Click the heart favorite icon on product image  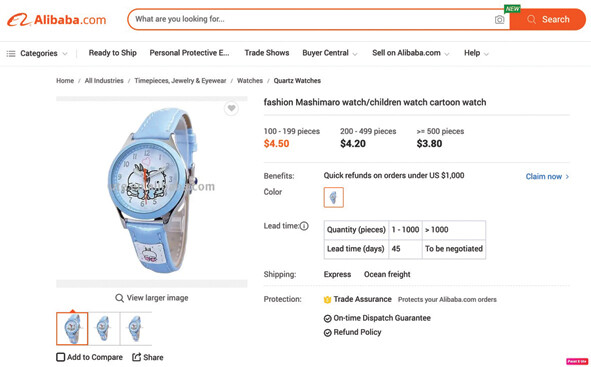pos(231,109)
